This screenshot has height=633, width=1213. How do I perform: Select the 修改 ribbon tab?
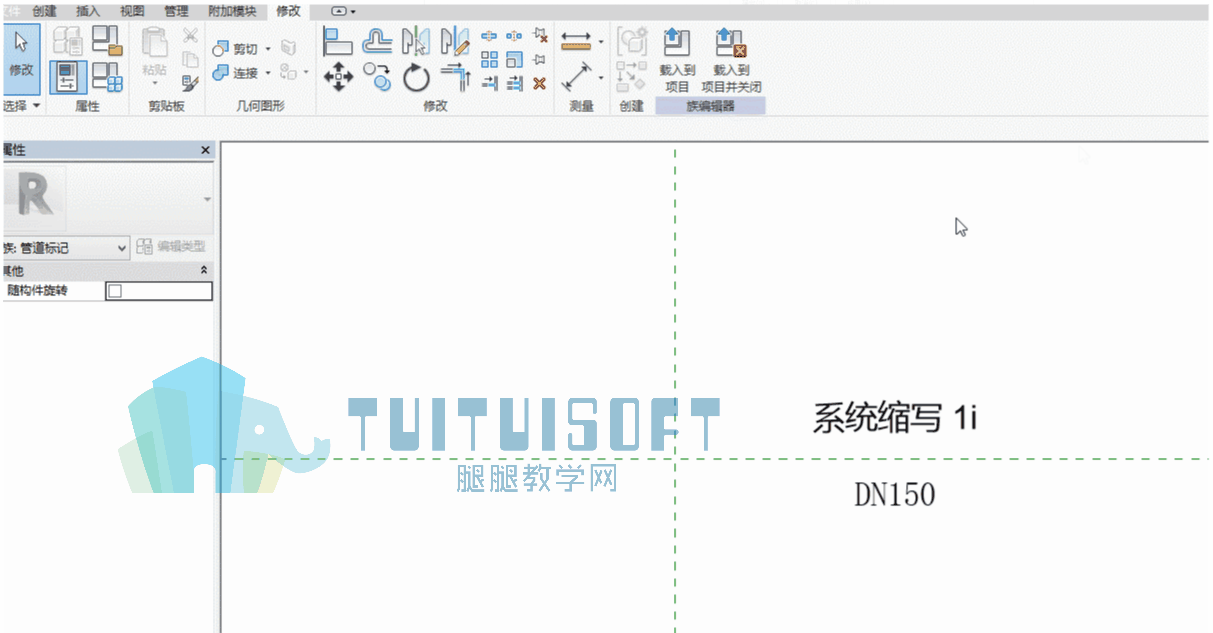coord(288,11)
